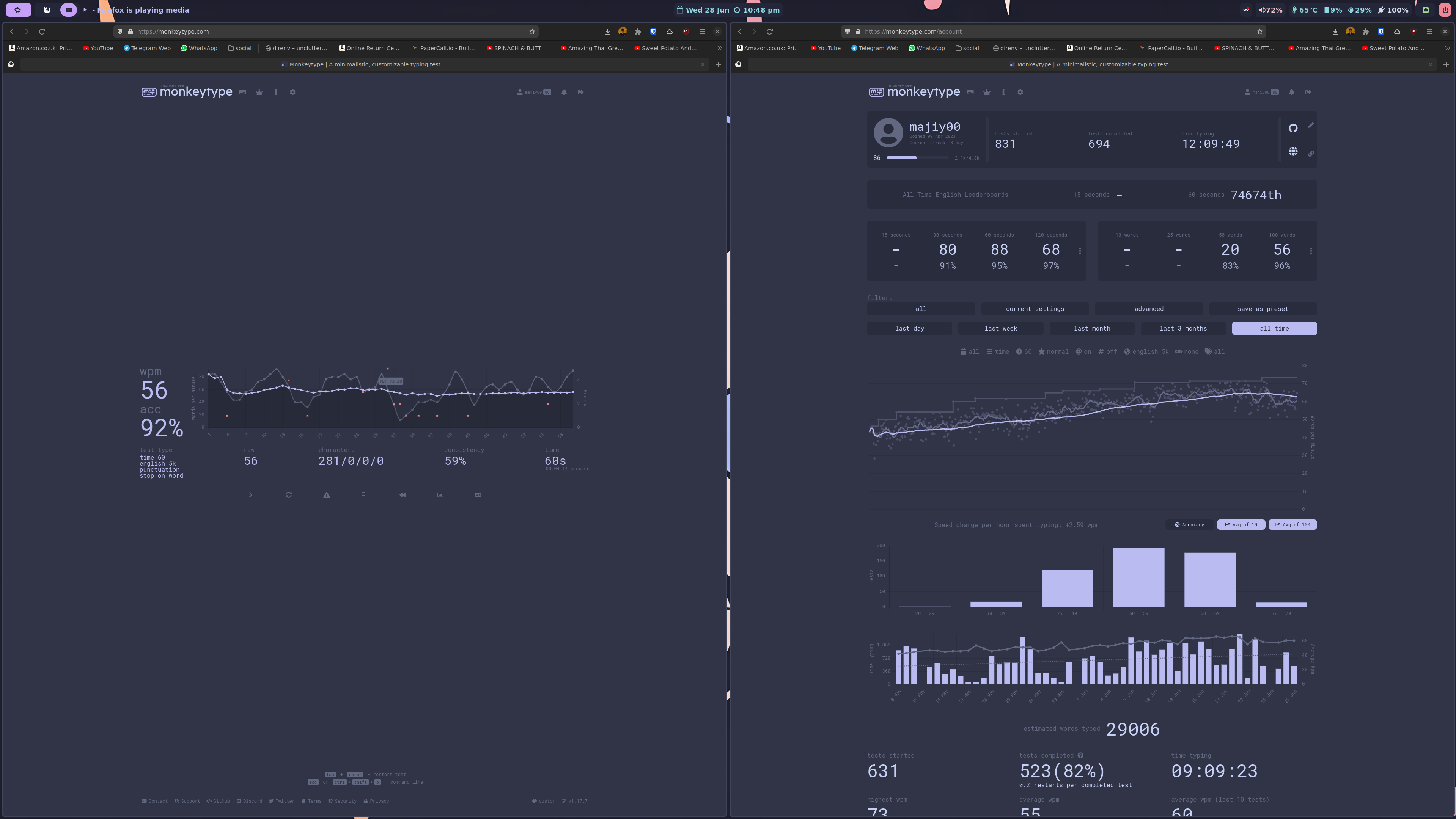Open leaderboards crown icon in left window
Viewport: 1456px width, 819px height.
(x=259, y=92)
